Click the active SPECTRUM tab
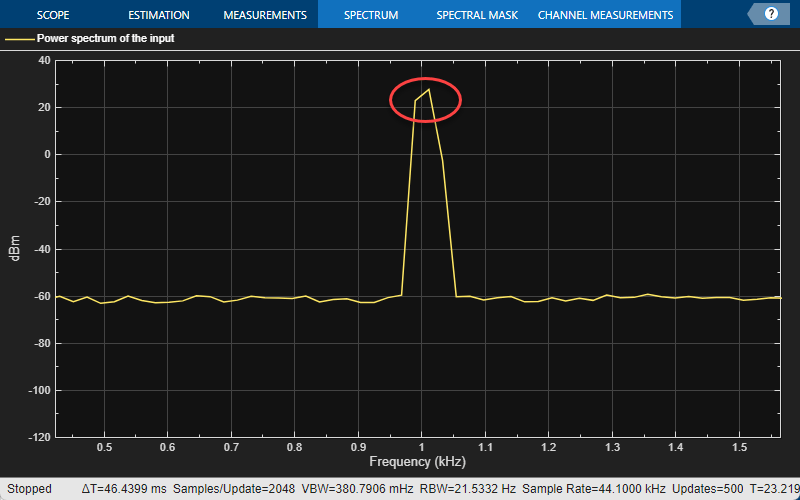Image resolution: width=800 pixels, height=500 pixels. [371, 15]
